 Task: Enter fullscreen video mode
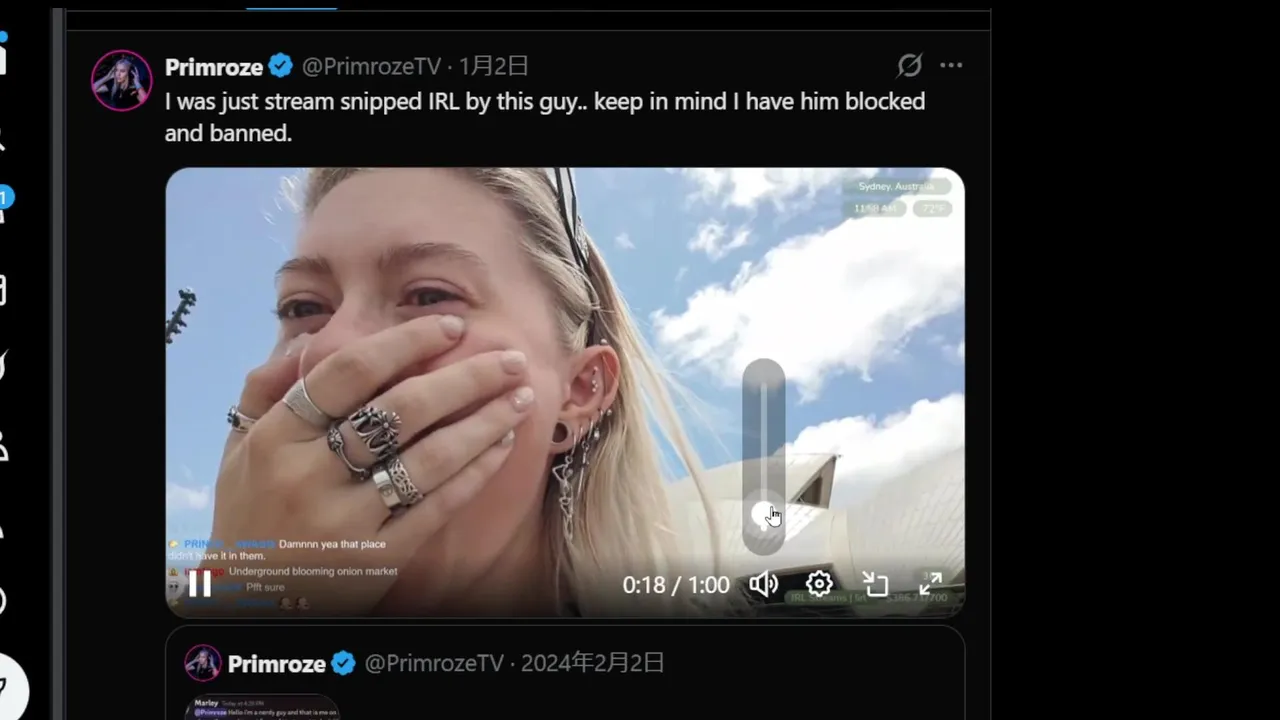[931, 584]
